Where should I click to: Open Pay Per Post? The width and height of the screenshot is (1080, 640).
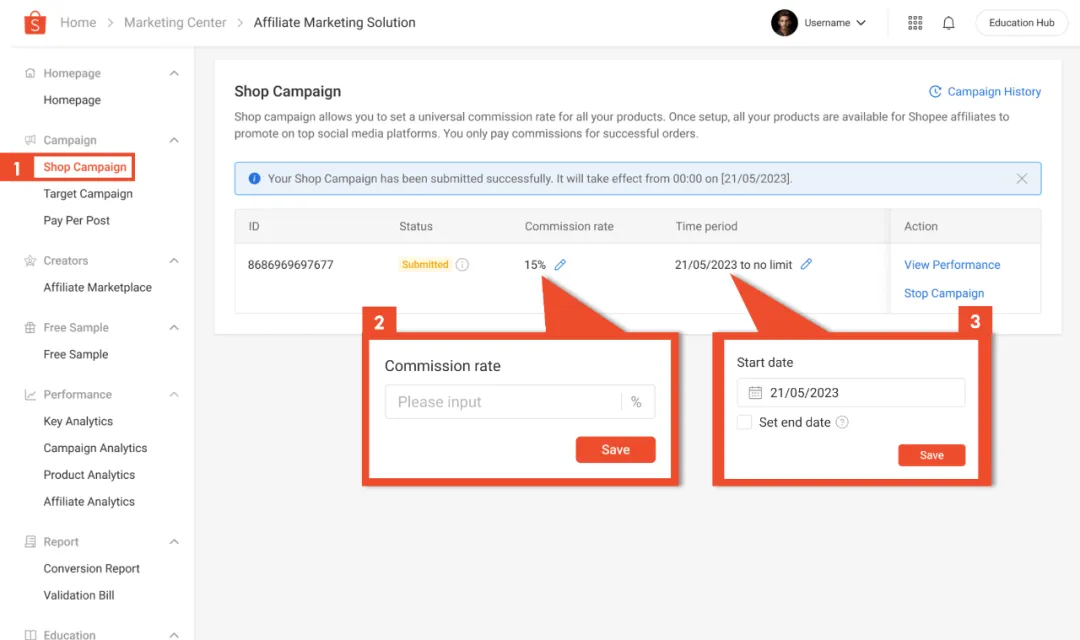click(x=76, y=220)
